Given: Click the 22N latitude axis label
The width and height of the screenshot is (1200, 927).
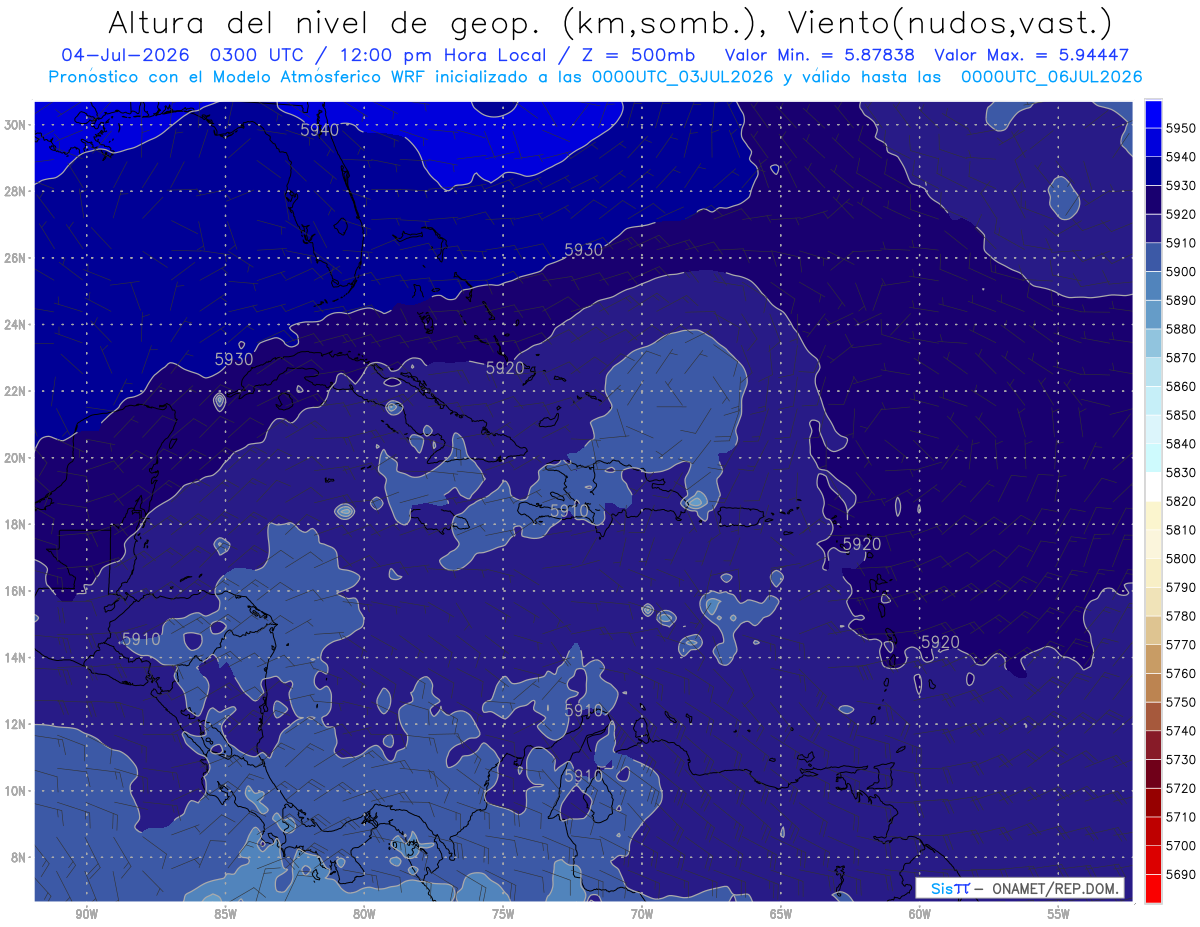Looking at the screenshot, I should 15,391.
